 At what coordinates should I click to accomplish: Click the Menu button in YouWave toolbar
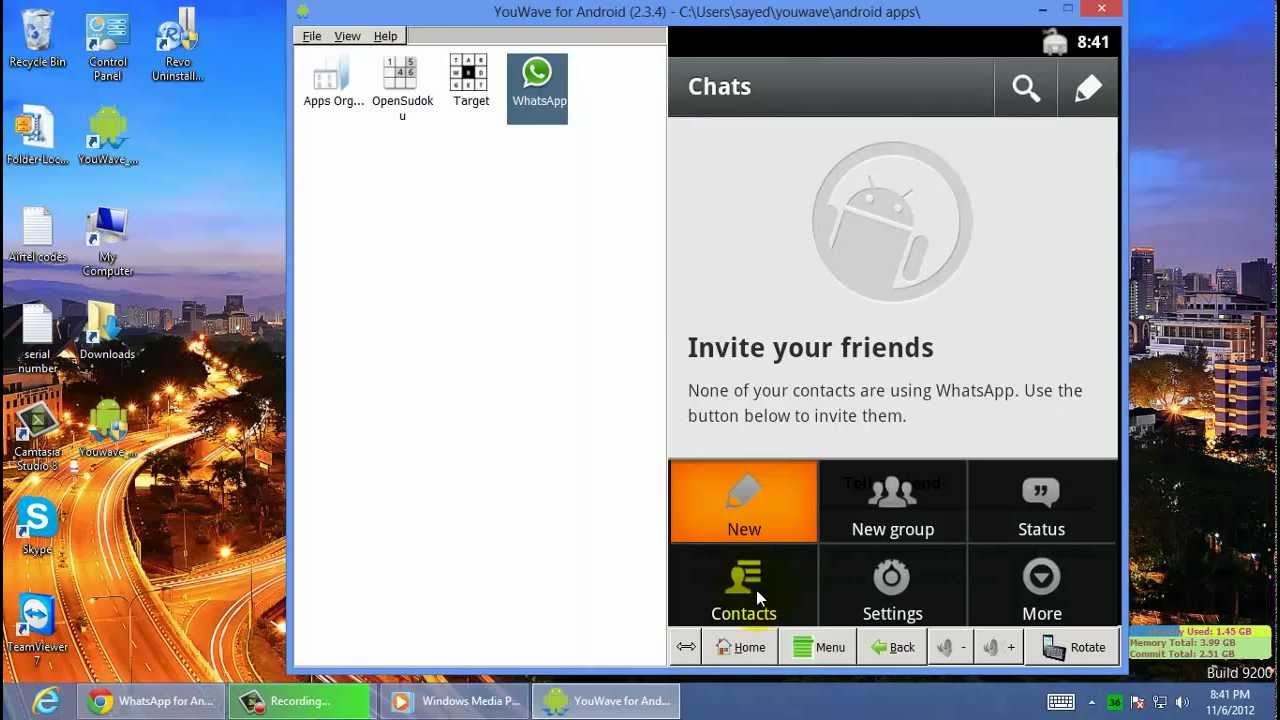(818, 647)
